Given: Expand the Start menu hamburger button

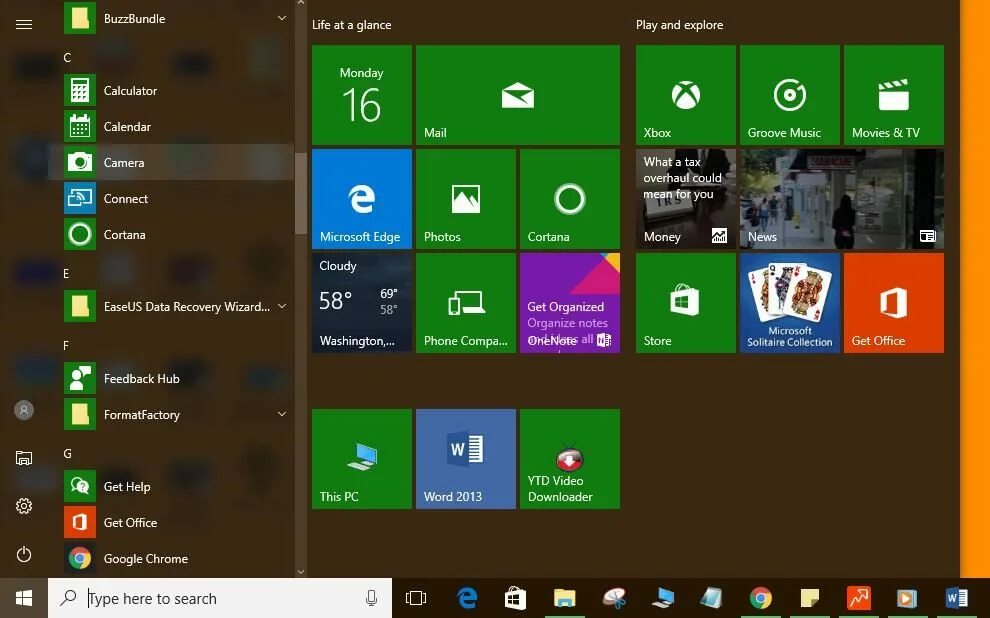Looking at the screenshot, I should (24, 24).
